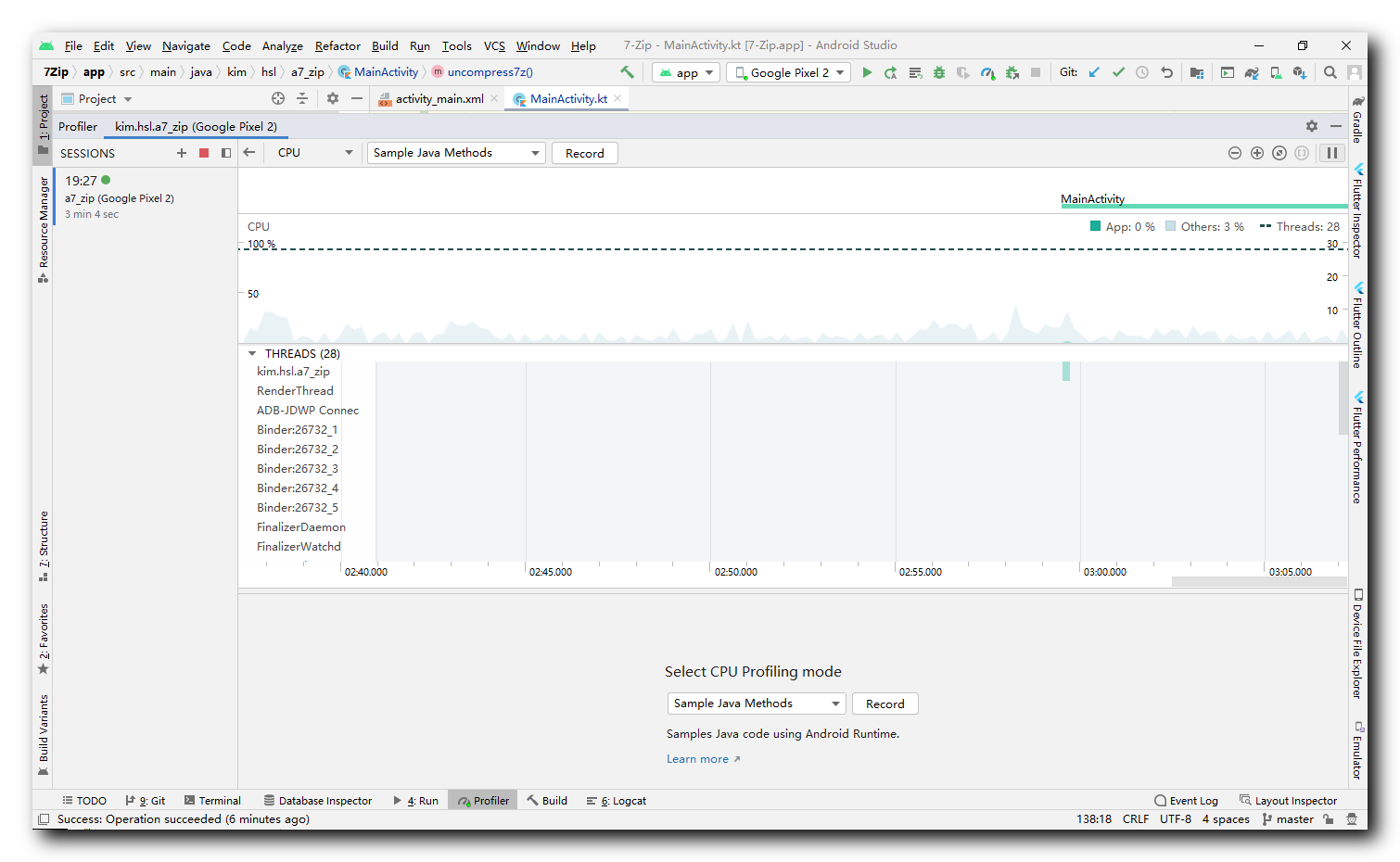Toggle the Layout Inspector at bottom right
Viewport: 1400px width, 862px height.
point(1289,800)
